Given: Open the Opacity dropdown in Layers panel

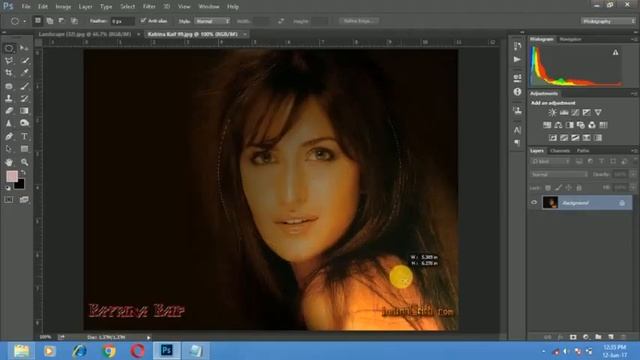Looking at the screenshot, I should [632, 174].
